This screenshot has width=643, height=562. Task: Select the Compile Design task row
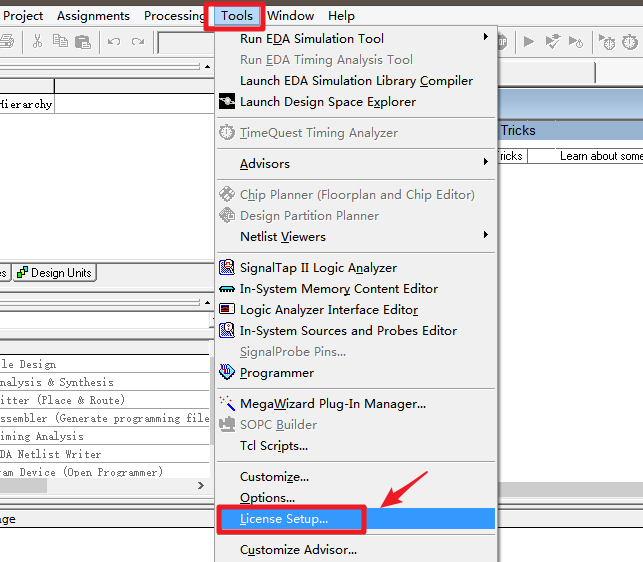point(105,364)
